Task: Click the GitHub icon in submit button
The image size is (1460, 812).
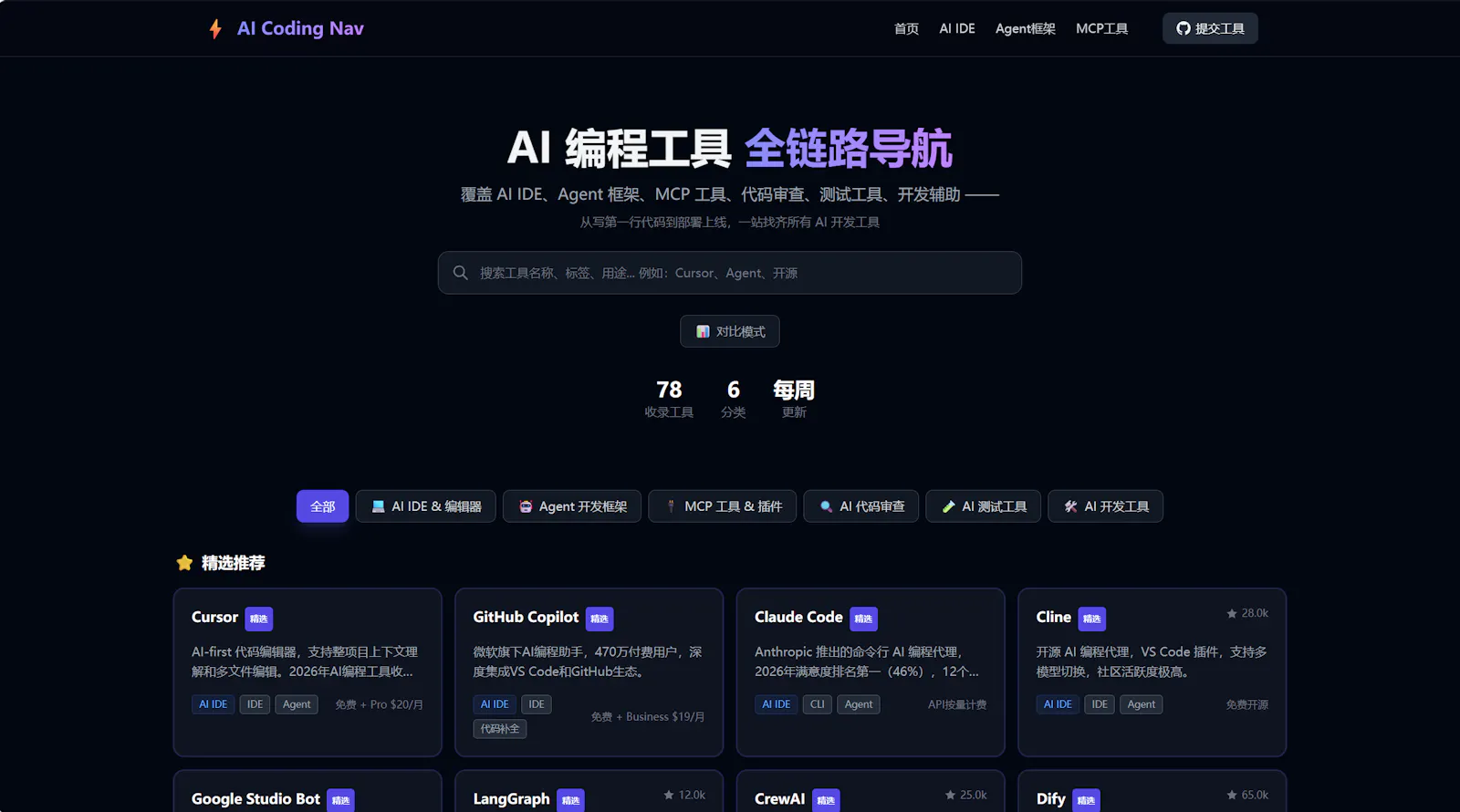Action: 1184,28
